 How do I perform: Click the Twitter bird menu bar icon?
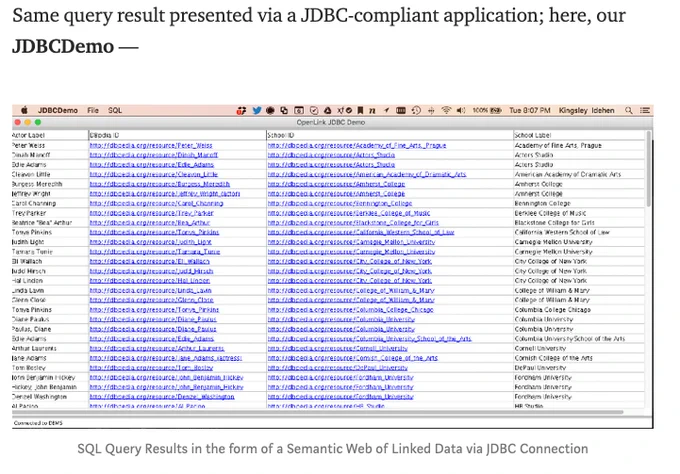pyautogui.click(x=257, y=111)
